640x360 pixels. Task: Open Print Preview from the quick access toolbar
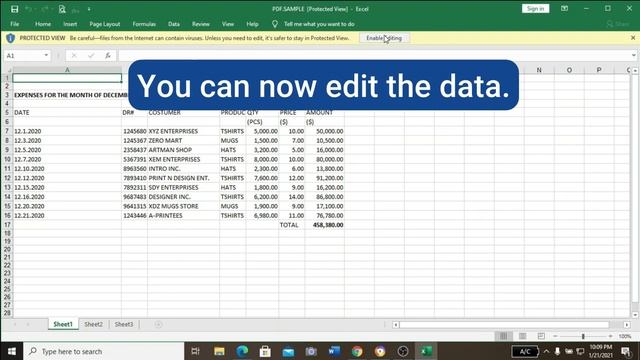tap(62, 9)
